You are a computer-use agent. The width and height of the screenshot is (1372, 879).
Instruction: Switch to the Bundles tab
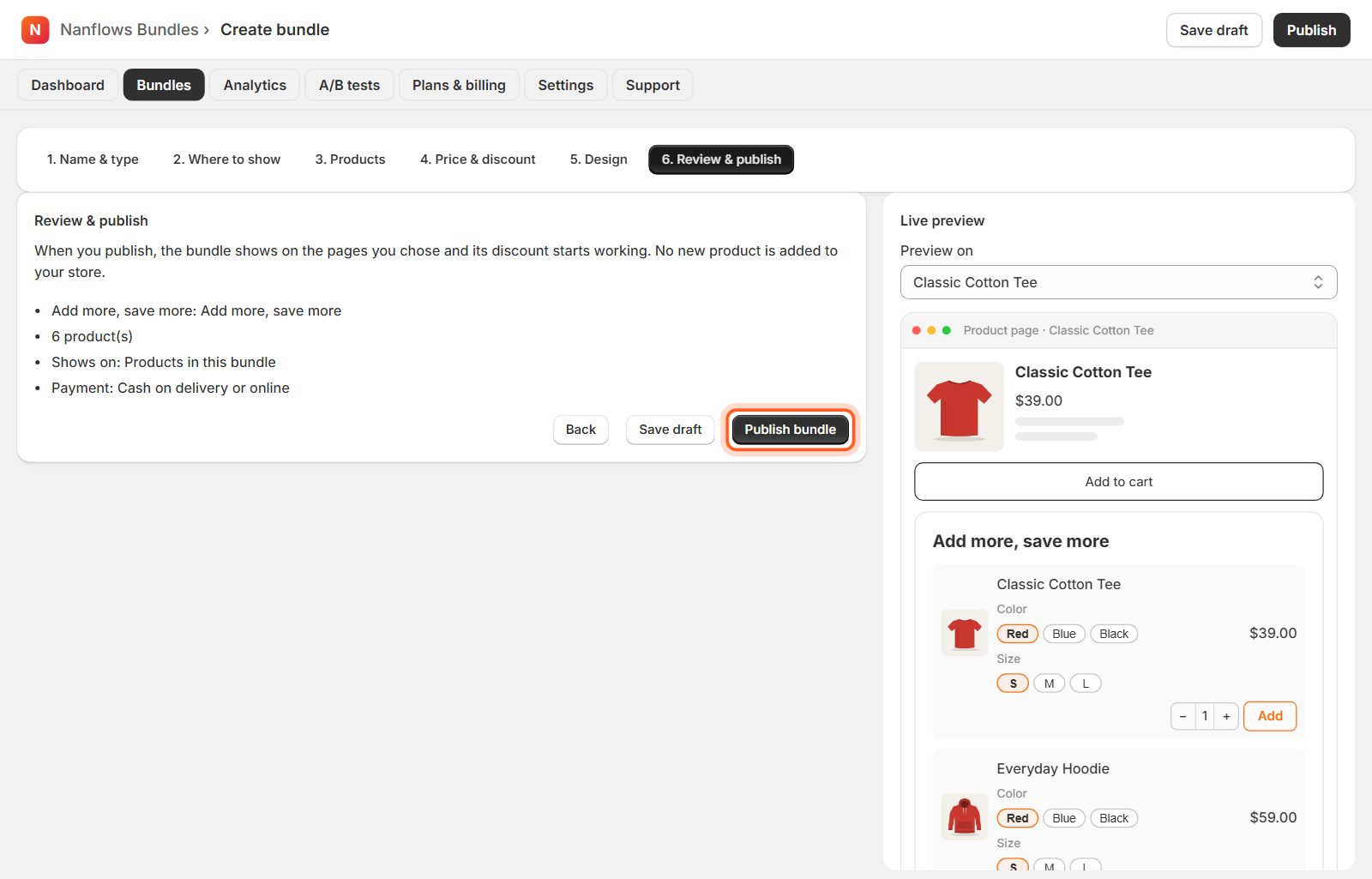164,85
